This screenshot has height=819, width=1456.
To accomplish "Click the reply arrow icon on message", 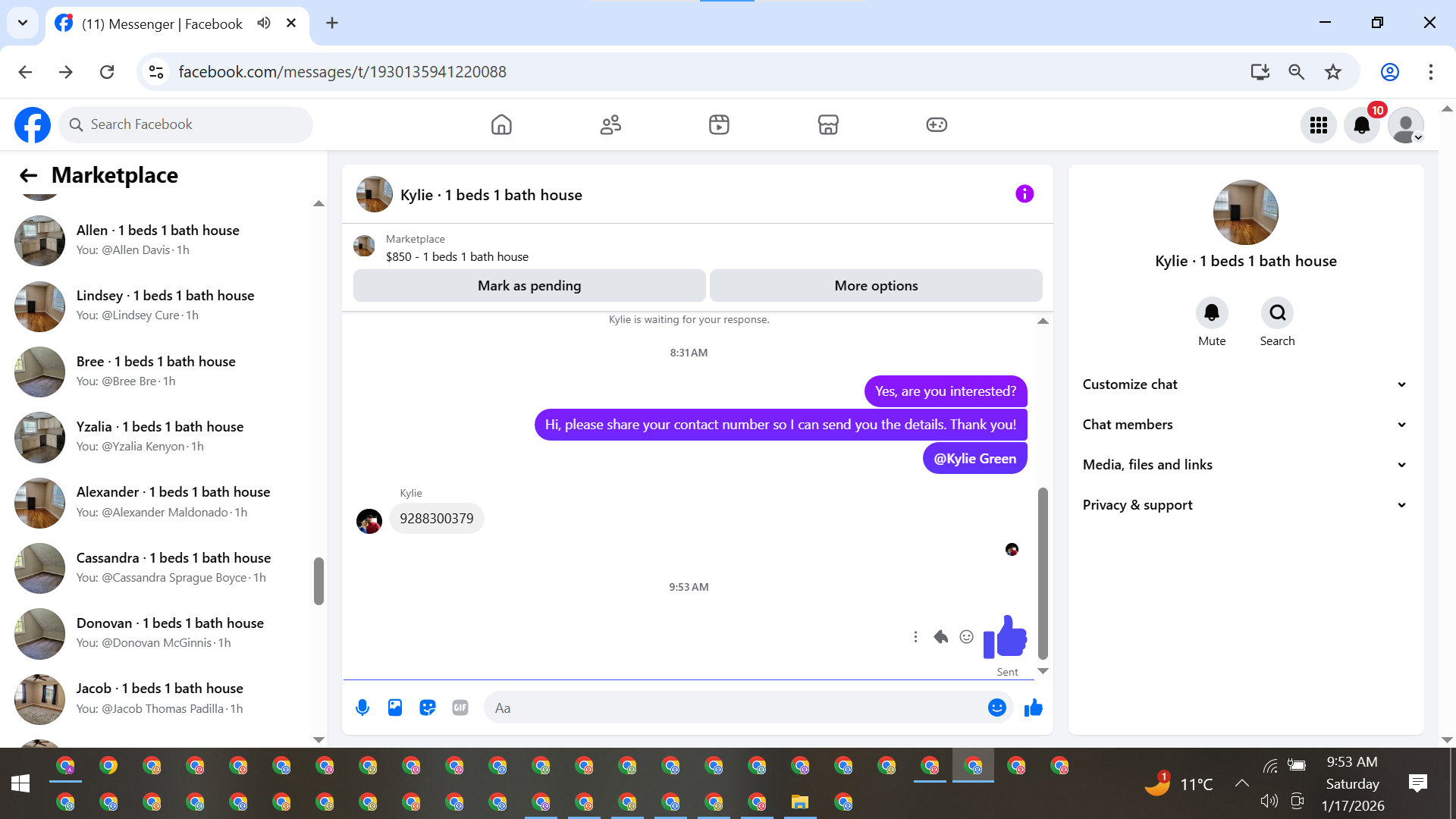I will [940, 637].
